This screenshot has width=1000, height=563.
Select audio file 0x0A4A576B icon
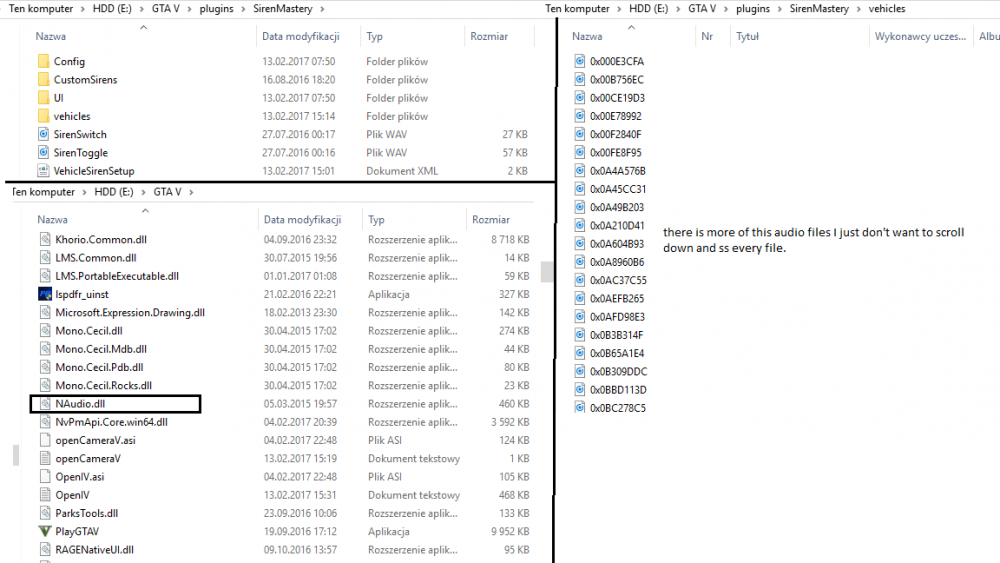pos(579,171)
